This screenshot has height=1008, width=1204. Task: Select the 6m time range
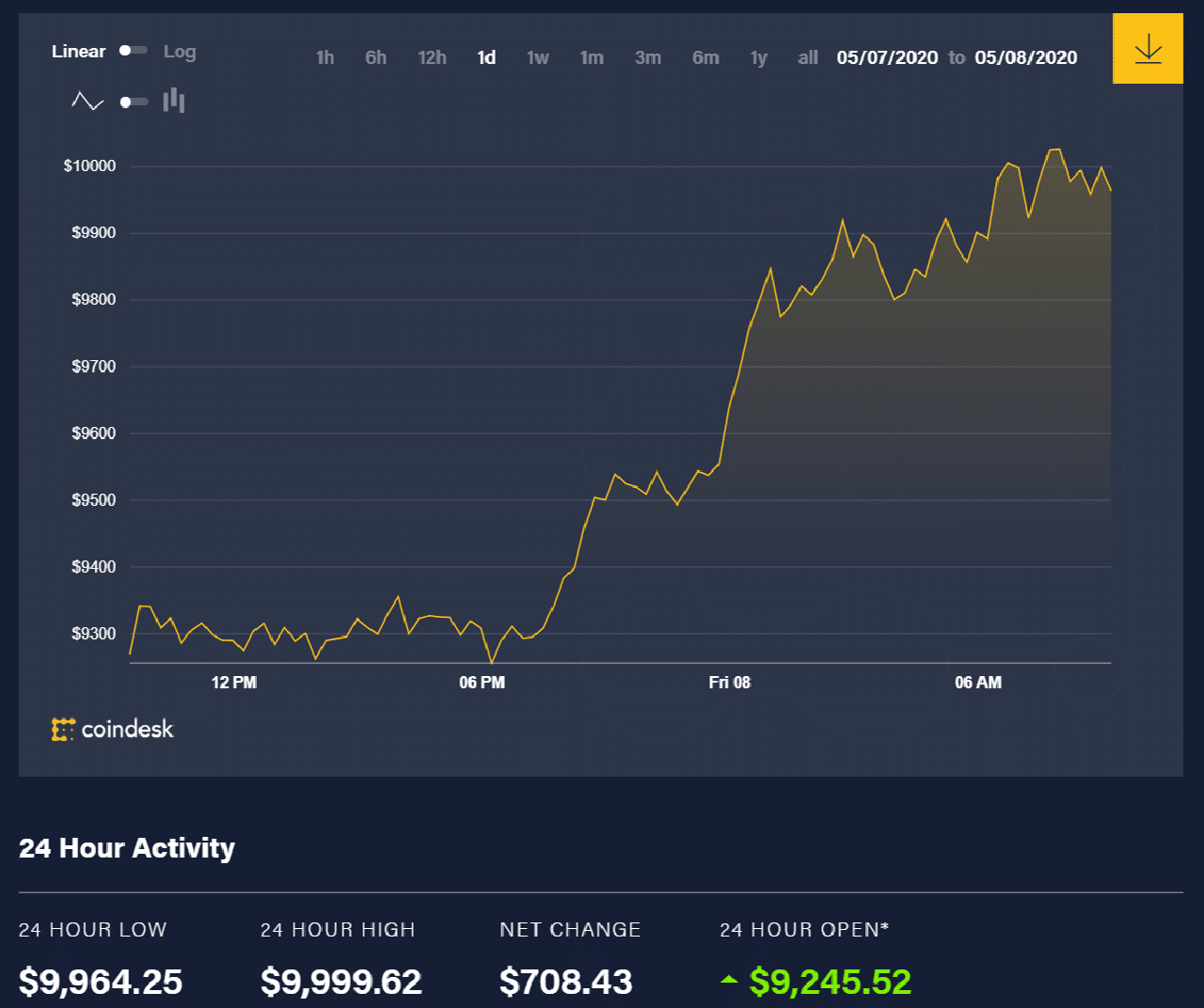tap(705, 57)
